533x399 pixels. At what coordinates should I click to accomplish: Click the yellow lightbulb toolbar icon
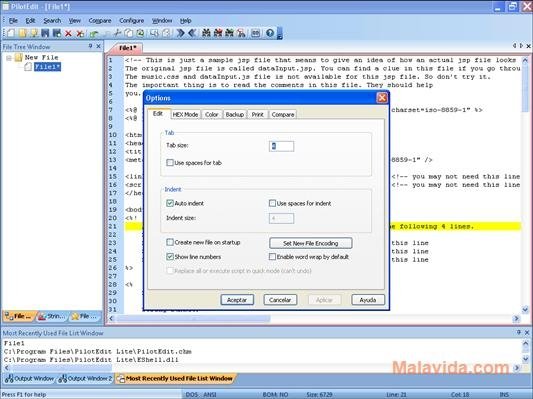34,33
